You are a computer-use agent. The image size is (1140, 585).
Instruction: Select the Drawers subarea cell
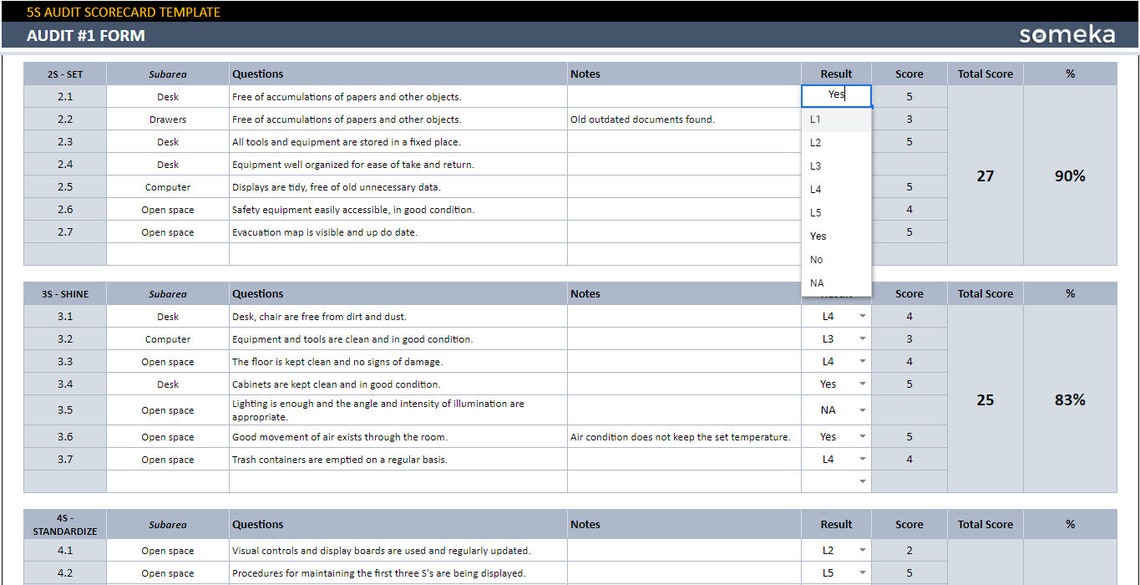click(x=168, y=119)
